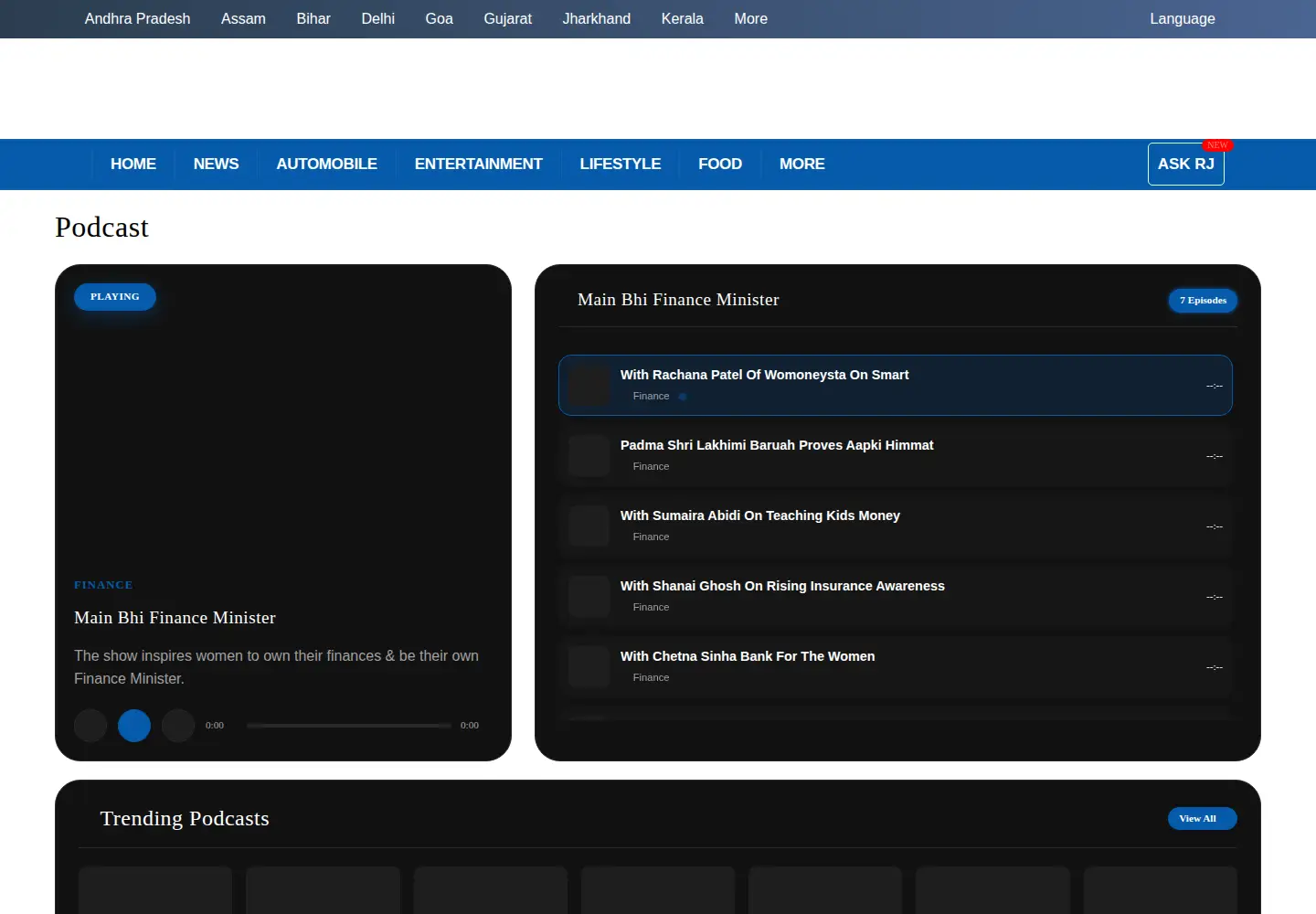The image size is (1316, 914).
Task: Open the Sumaira Abidi episode thumbnail
Action: 589,526
